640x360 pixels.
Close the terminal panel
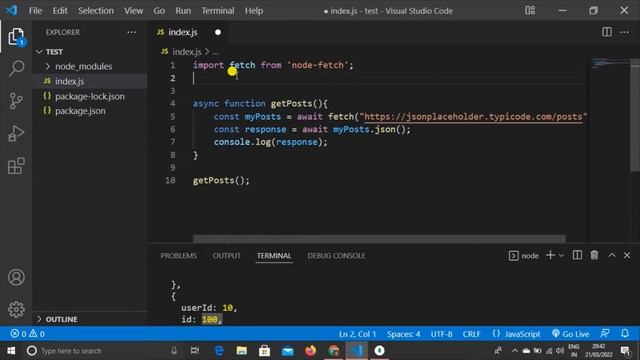627,255
